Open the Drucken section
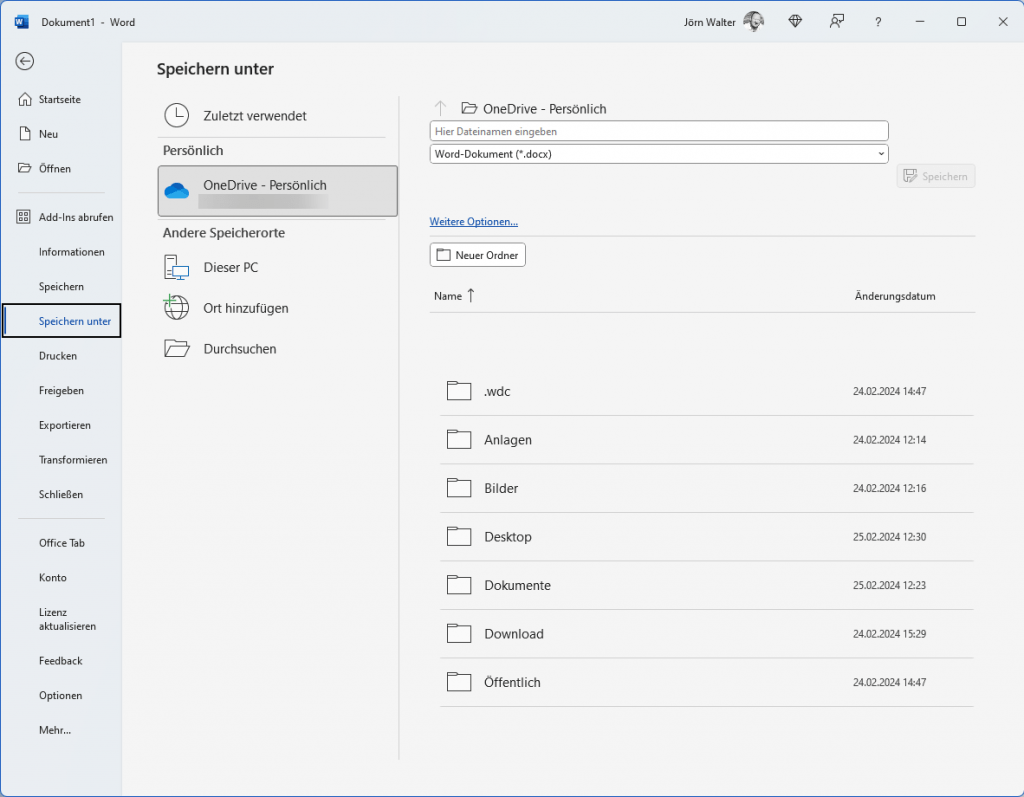This screenshot has width=1024, height=797. [x=58, y=355]
